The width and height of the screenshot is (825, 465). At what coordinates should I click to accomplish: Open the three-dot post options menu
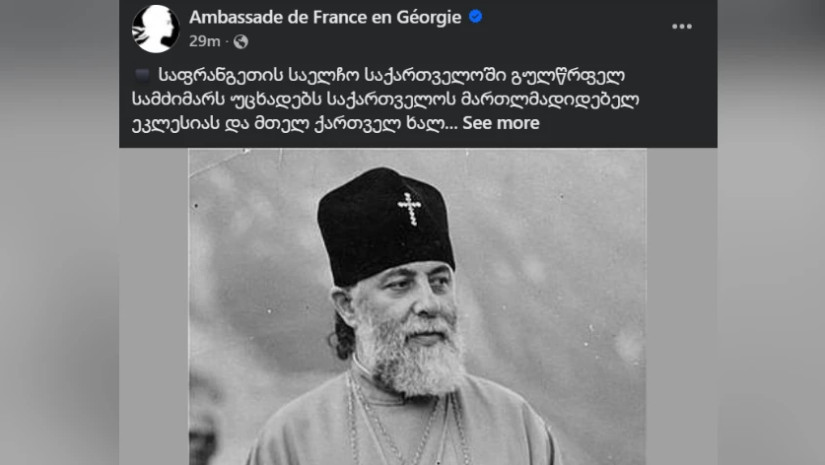[681, 26]
